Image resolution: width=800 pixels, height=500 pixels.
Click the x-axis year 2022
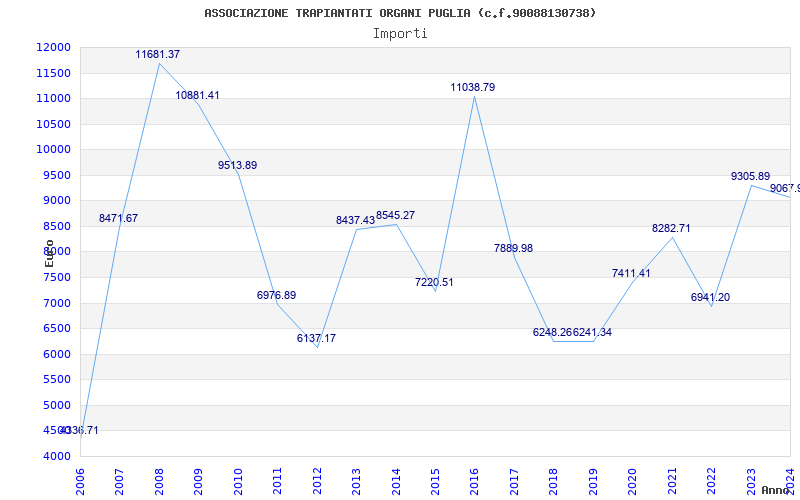711,482
